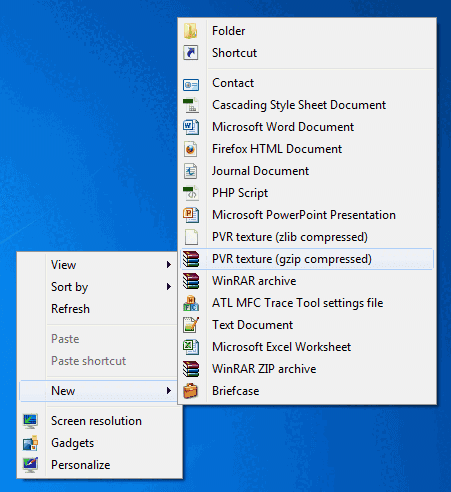Image resolution: width=451 pixels, height=492 pixels.
Task: Click the Contact card icon
Action: coord(191,85)
